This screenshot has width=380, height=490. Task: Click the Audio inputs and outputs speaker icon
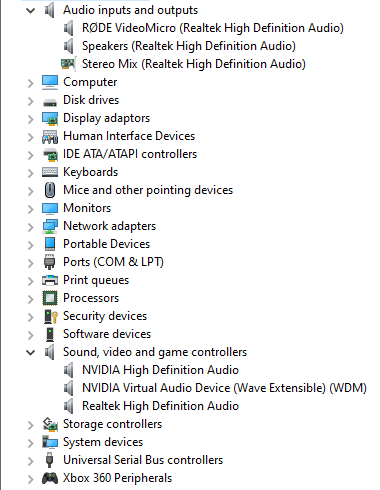[50, 10]
